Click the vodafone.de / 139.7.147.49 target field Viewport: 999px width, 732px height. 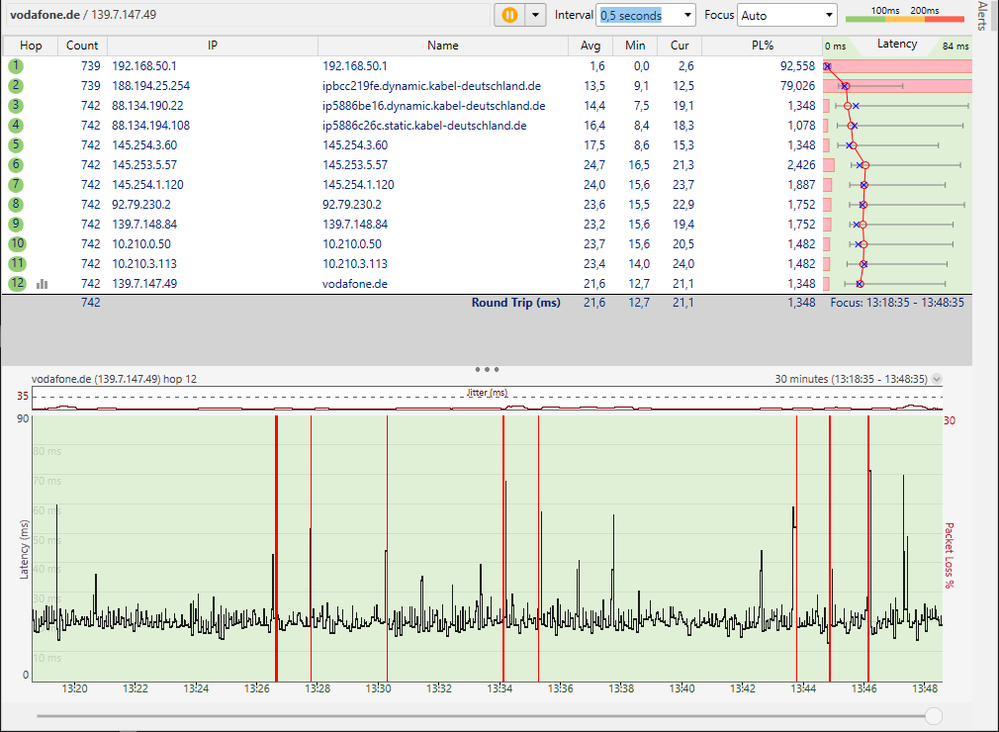click(x=248, y=15)
